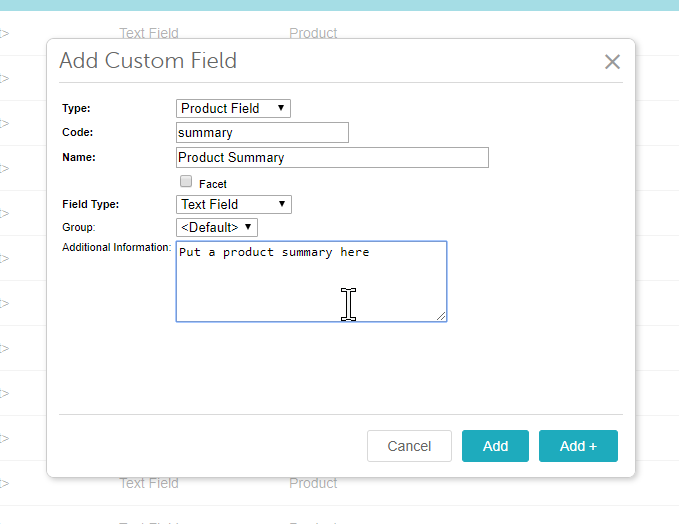679x524 pixels.
Task: Open the Type dropdown showing Product Field
Action: pyautogui.click(x=233, y=108)
